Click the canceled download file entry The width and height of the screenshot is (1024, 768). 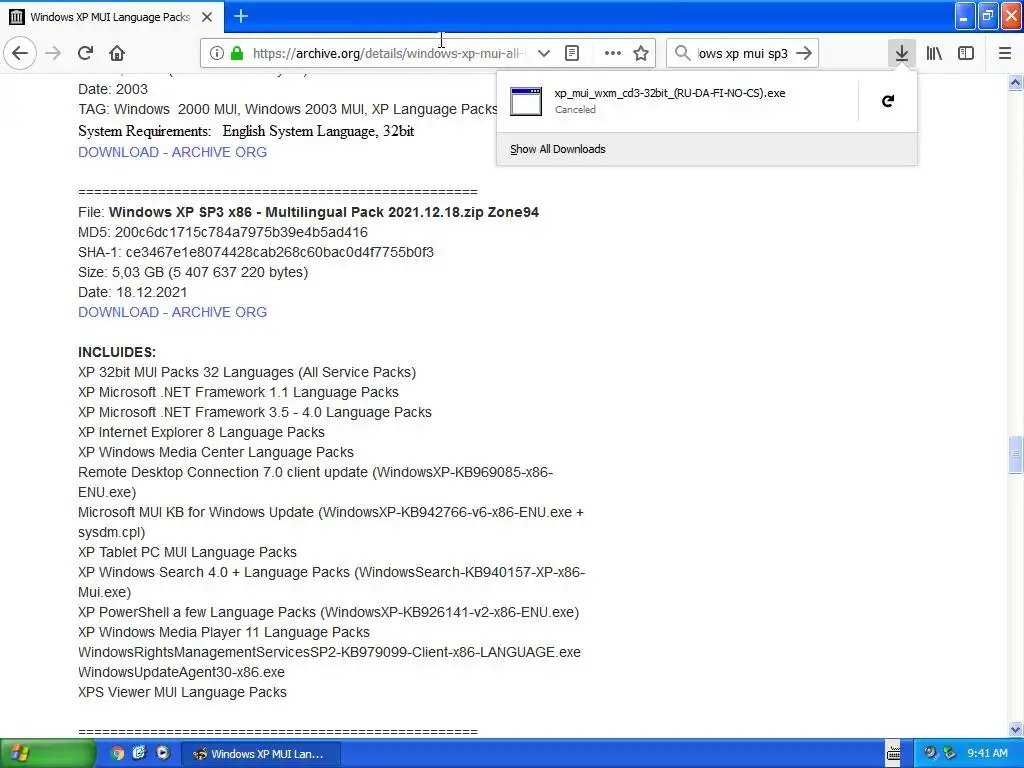click(x=677, y=101)
